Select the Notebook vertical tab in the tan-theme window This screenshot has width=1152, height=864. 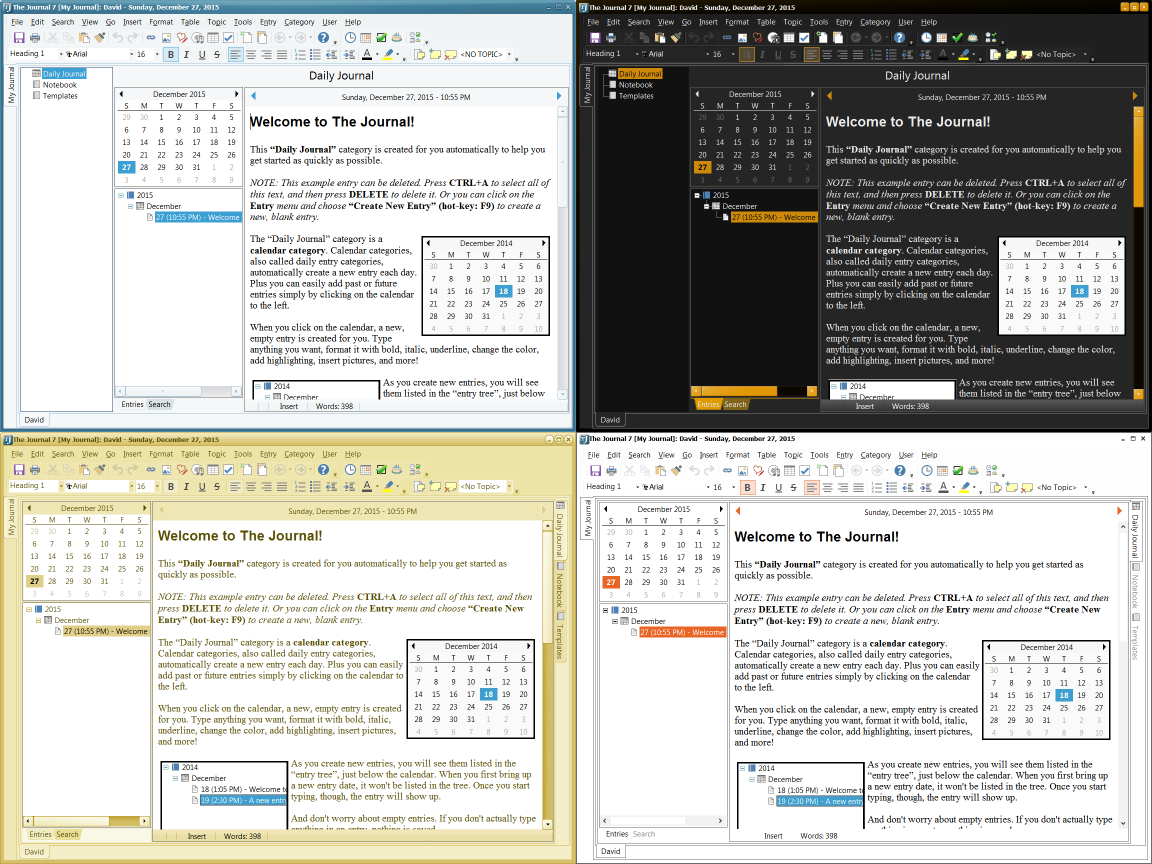(561, 586)
